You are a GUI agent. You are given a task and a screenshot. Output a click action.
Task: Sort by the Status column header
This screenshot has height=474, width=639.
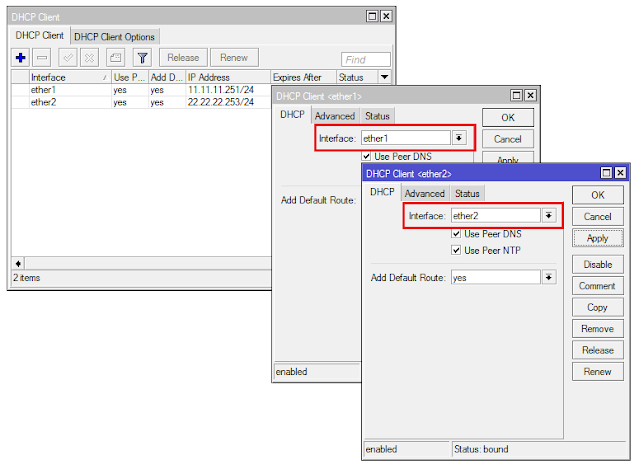[x=357, y=77]
